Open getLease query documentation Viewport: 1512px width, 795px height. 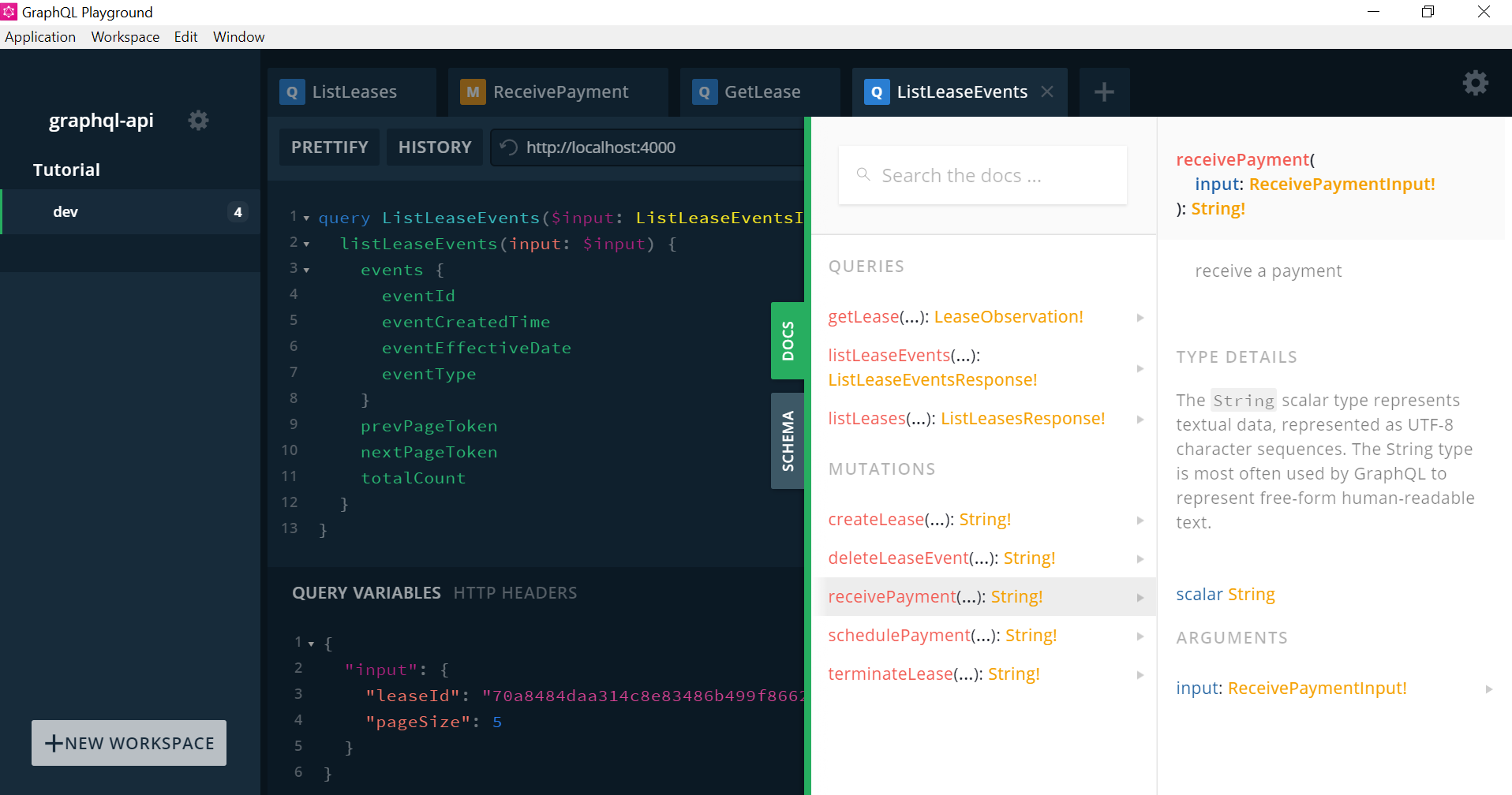click(983, 317)
